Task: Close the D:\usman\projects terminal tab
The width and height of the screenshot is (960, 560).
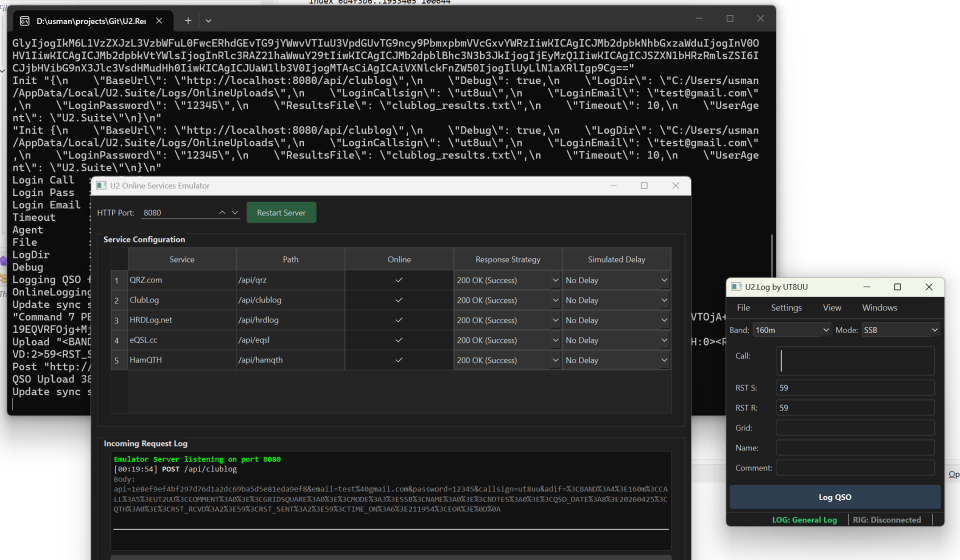Action: (159, 21)
